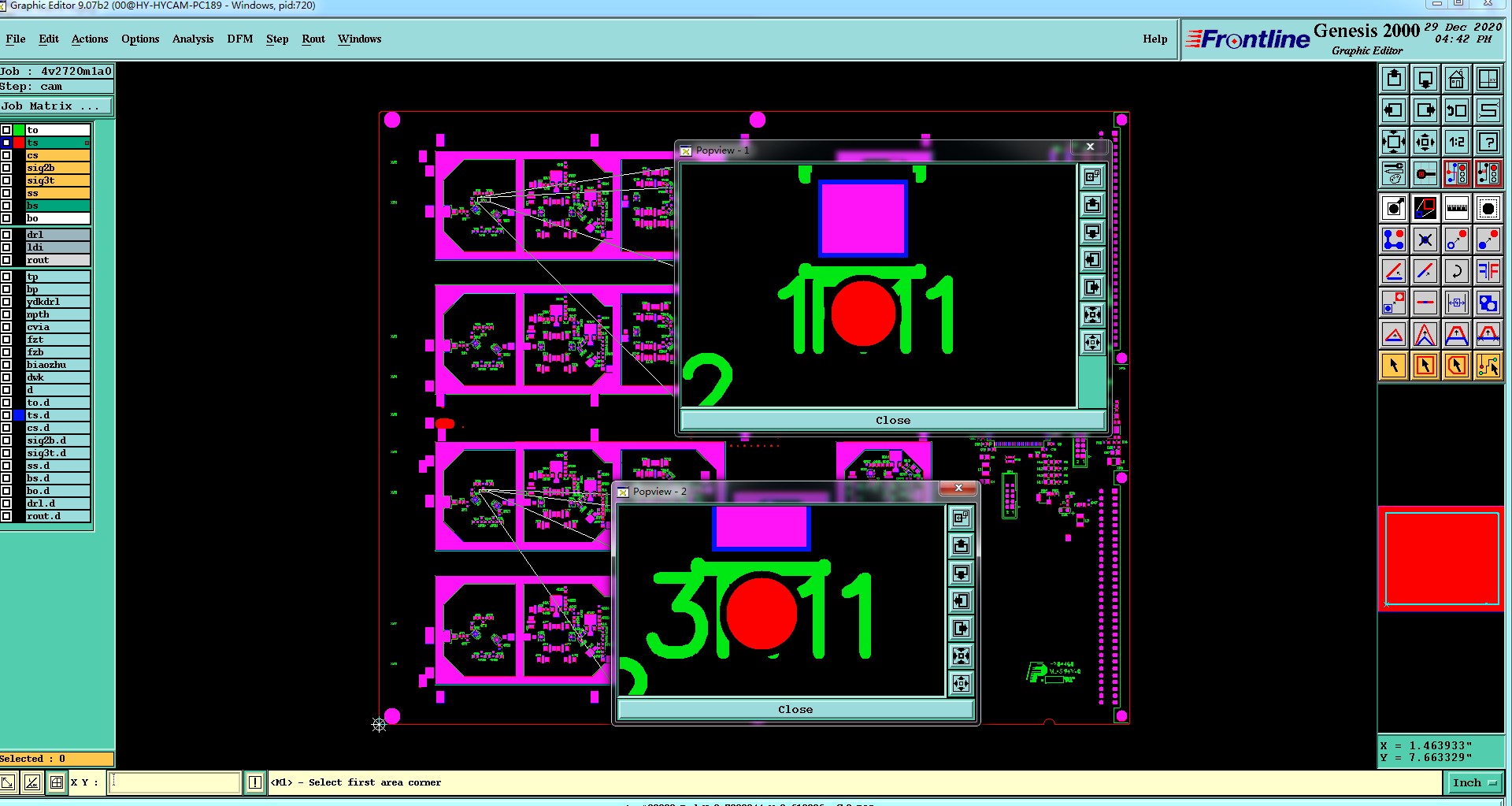Click the delete feature X icon

coord(1425,240)
